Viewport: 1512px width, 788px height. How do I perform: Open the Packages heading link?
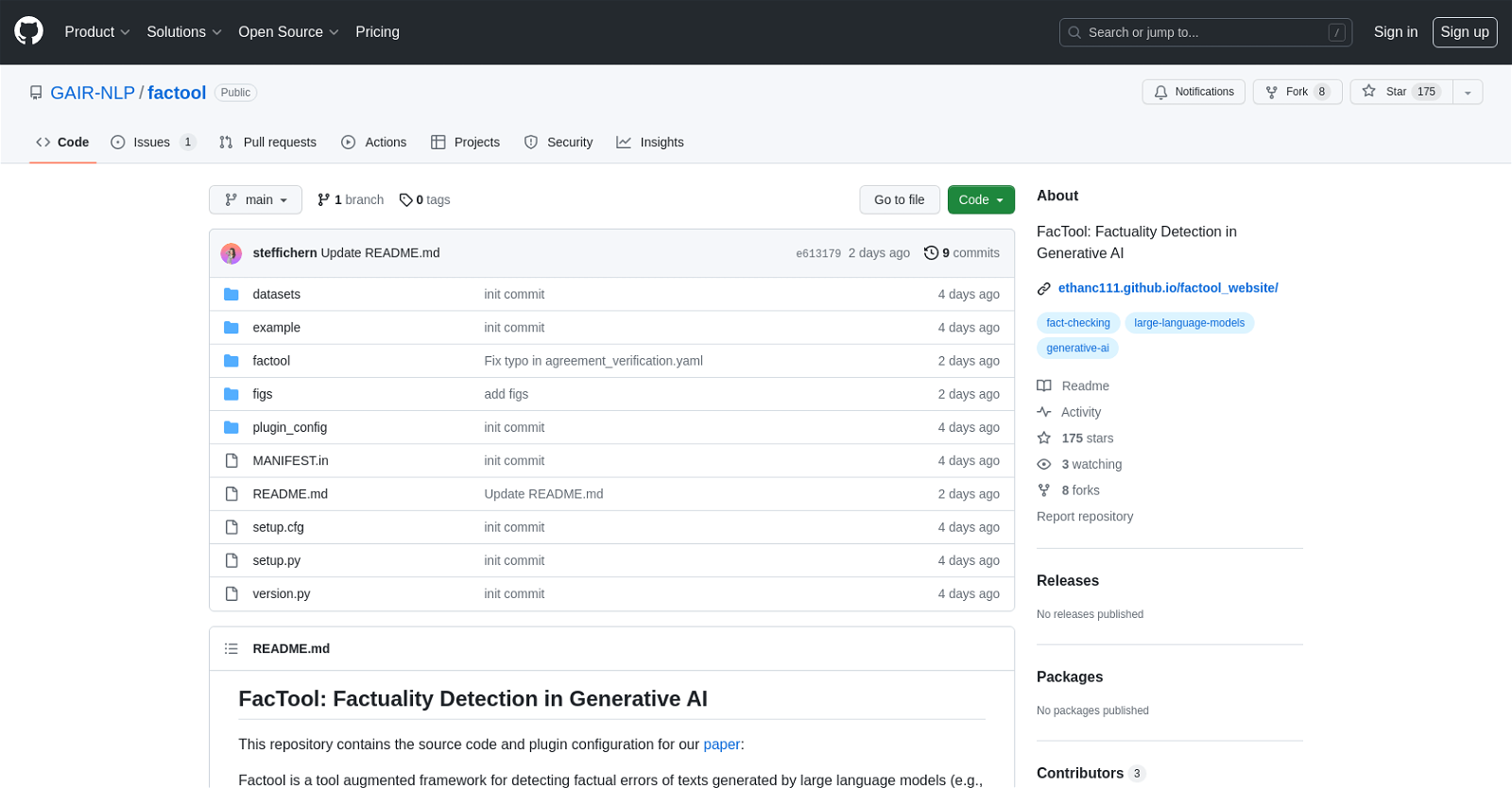point(1070,677)
